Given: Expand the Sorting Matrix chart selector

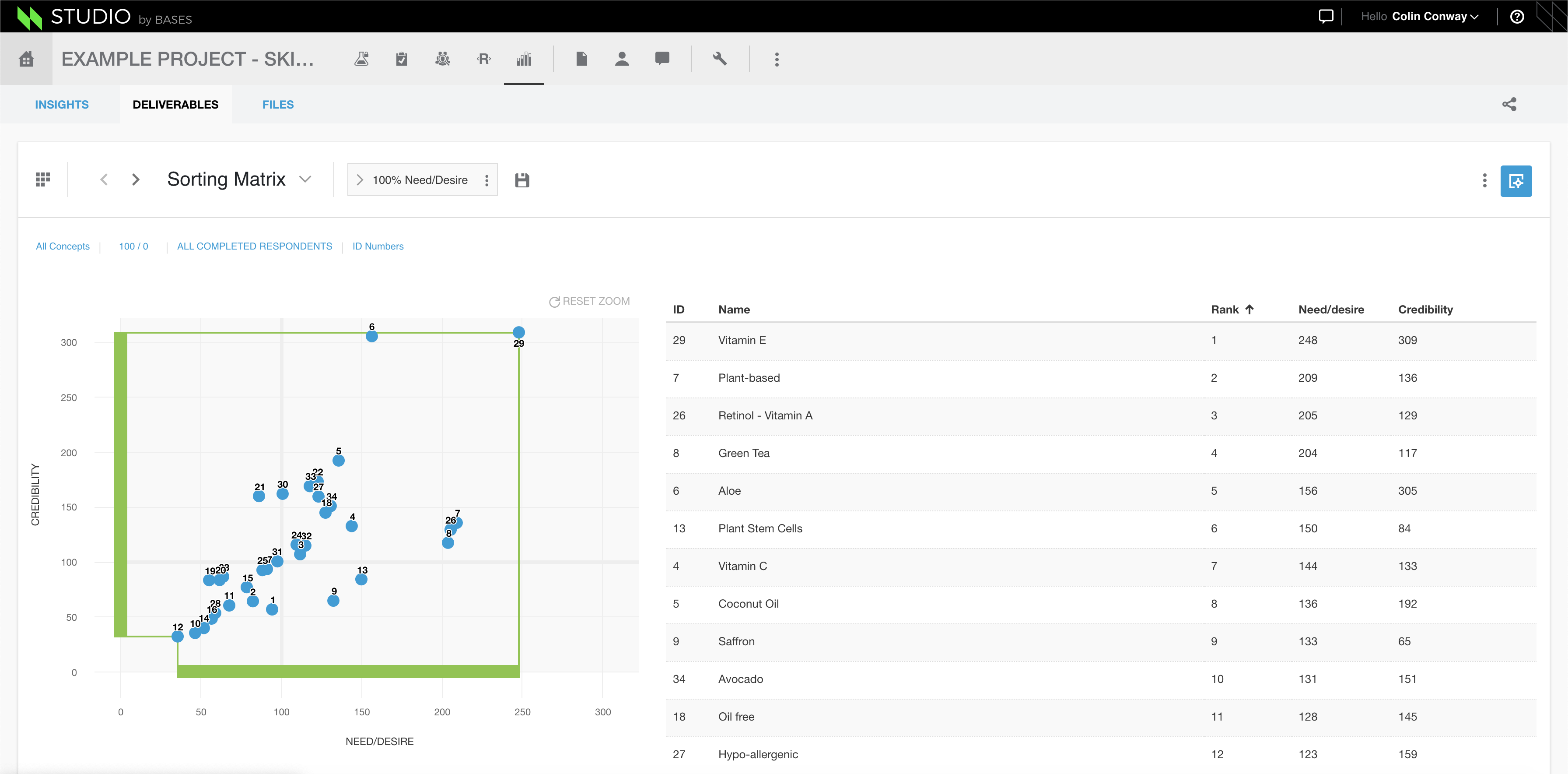Looking at the screenshot, I should pos(305,179).
